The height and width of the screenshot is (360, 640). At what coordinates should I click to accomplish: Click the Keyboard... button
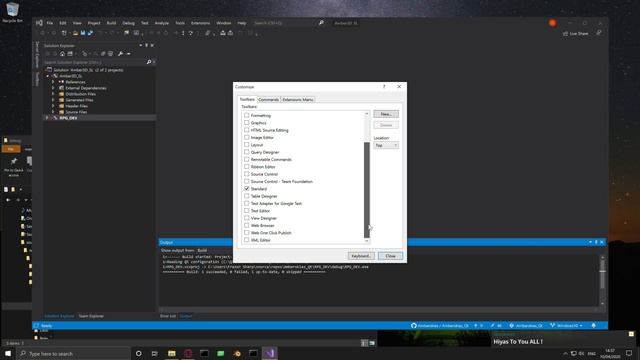(x=361, y=256)
